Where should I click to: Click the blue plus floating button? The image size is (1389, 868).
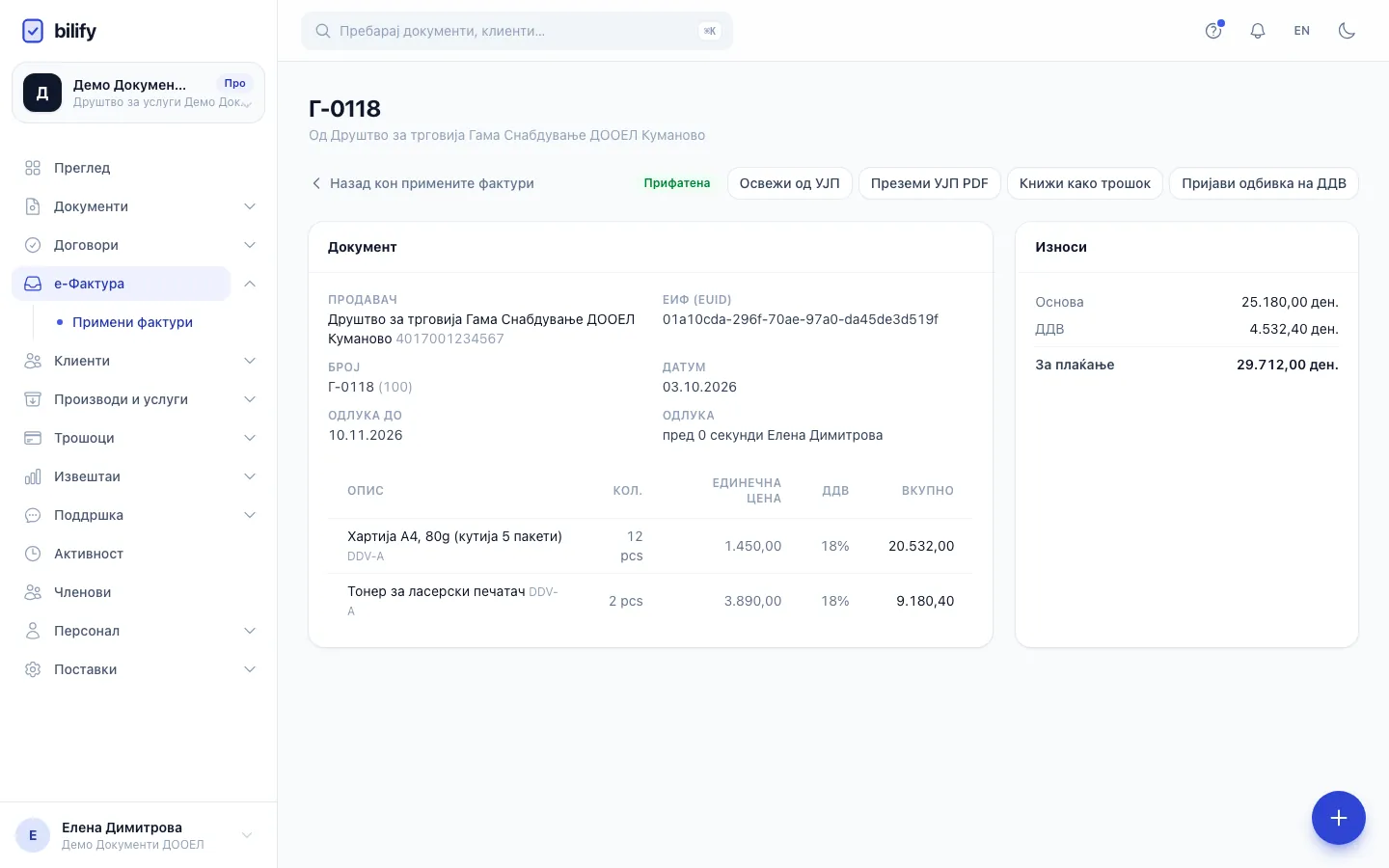[x=1338, y=818]
